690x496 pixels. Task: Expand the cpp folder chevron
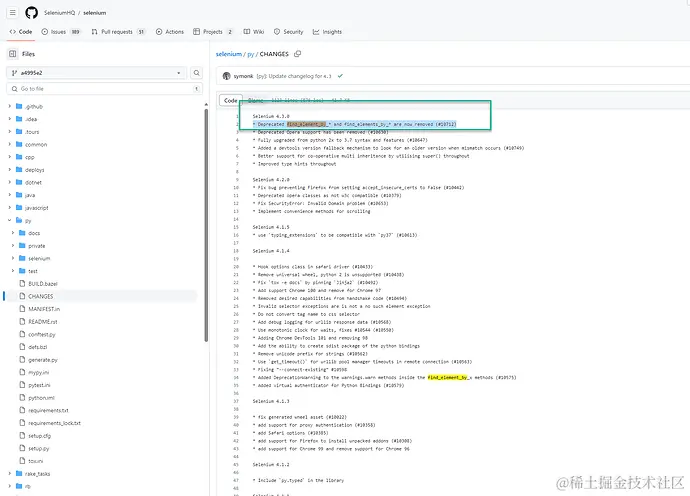click(10, 157)
